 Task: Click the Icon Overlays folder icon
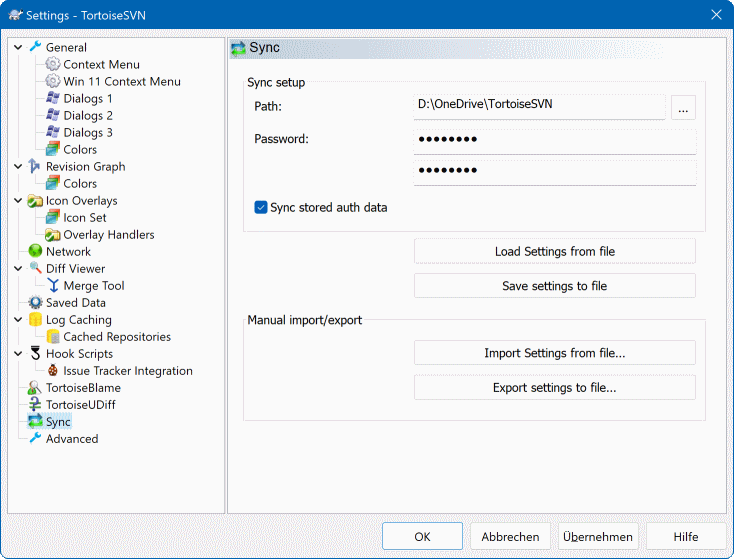[35, 200]
